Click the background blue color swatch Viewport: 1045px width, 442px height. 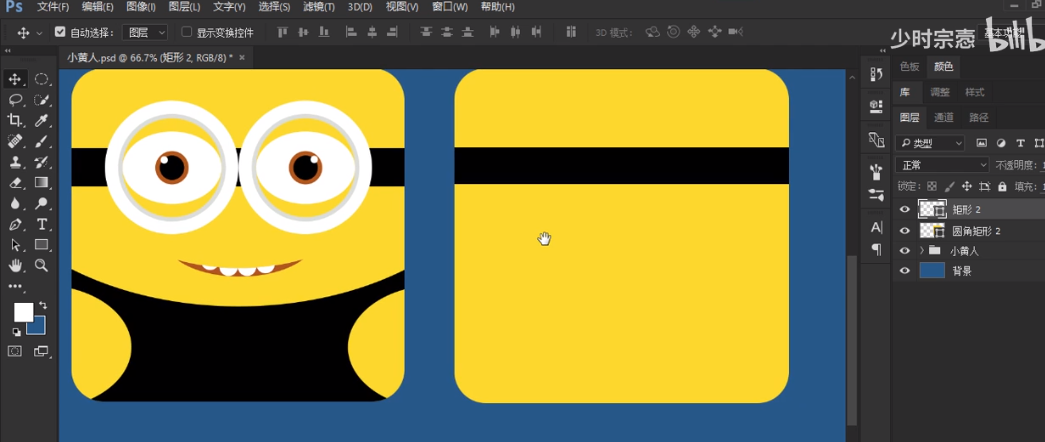tap(38, 327)
